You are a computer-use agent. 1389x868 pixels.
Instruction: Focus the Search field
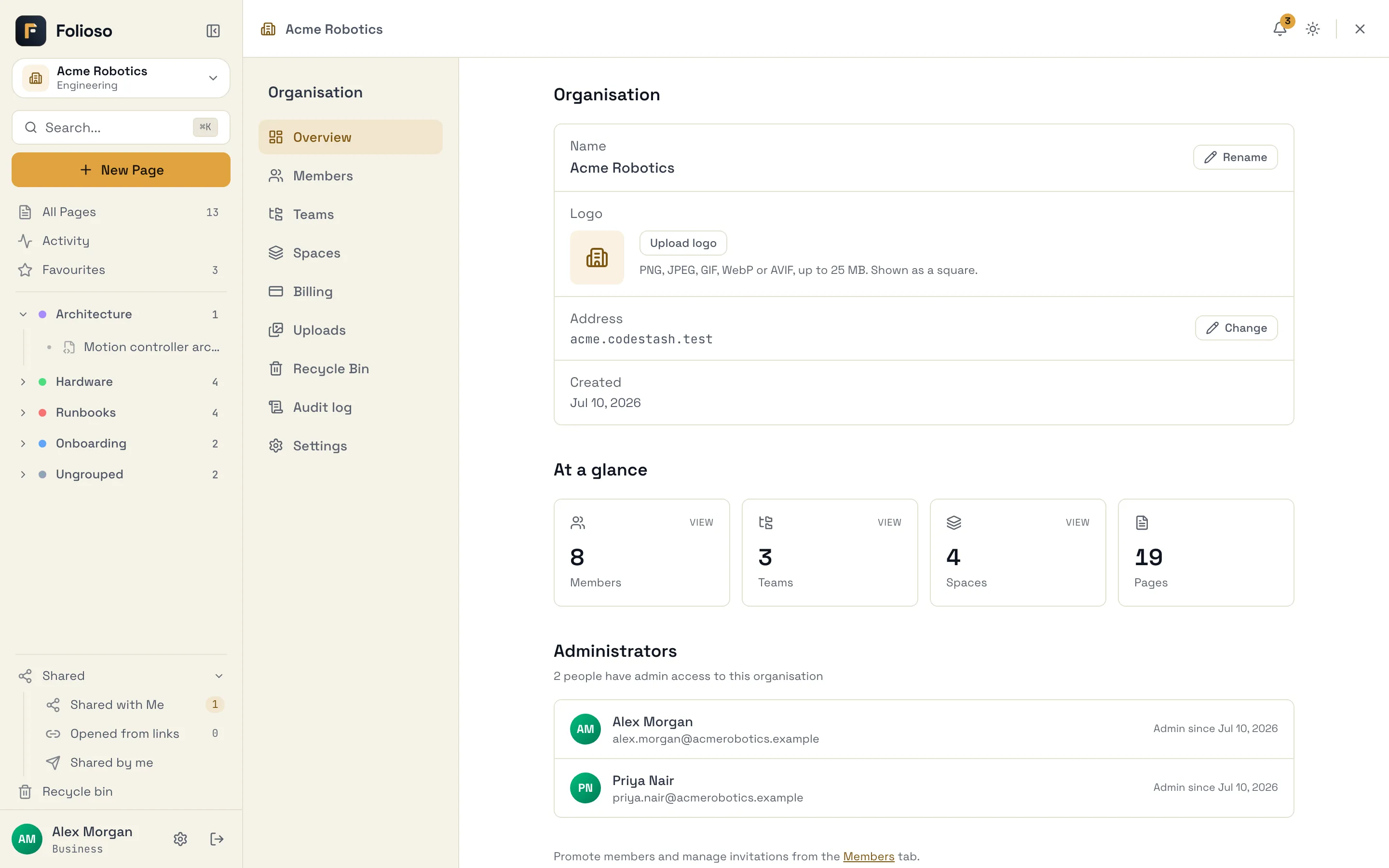pyautogui.click(x=121, y=127)
